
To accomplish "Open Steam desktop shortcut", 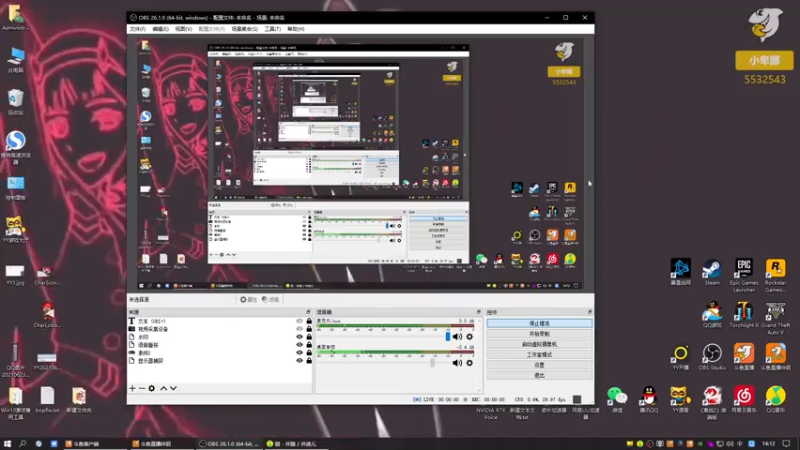I will pyautogui.click(x=712, y=272).
